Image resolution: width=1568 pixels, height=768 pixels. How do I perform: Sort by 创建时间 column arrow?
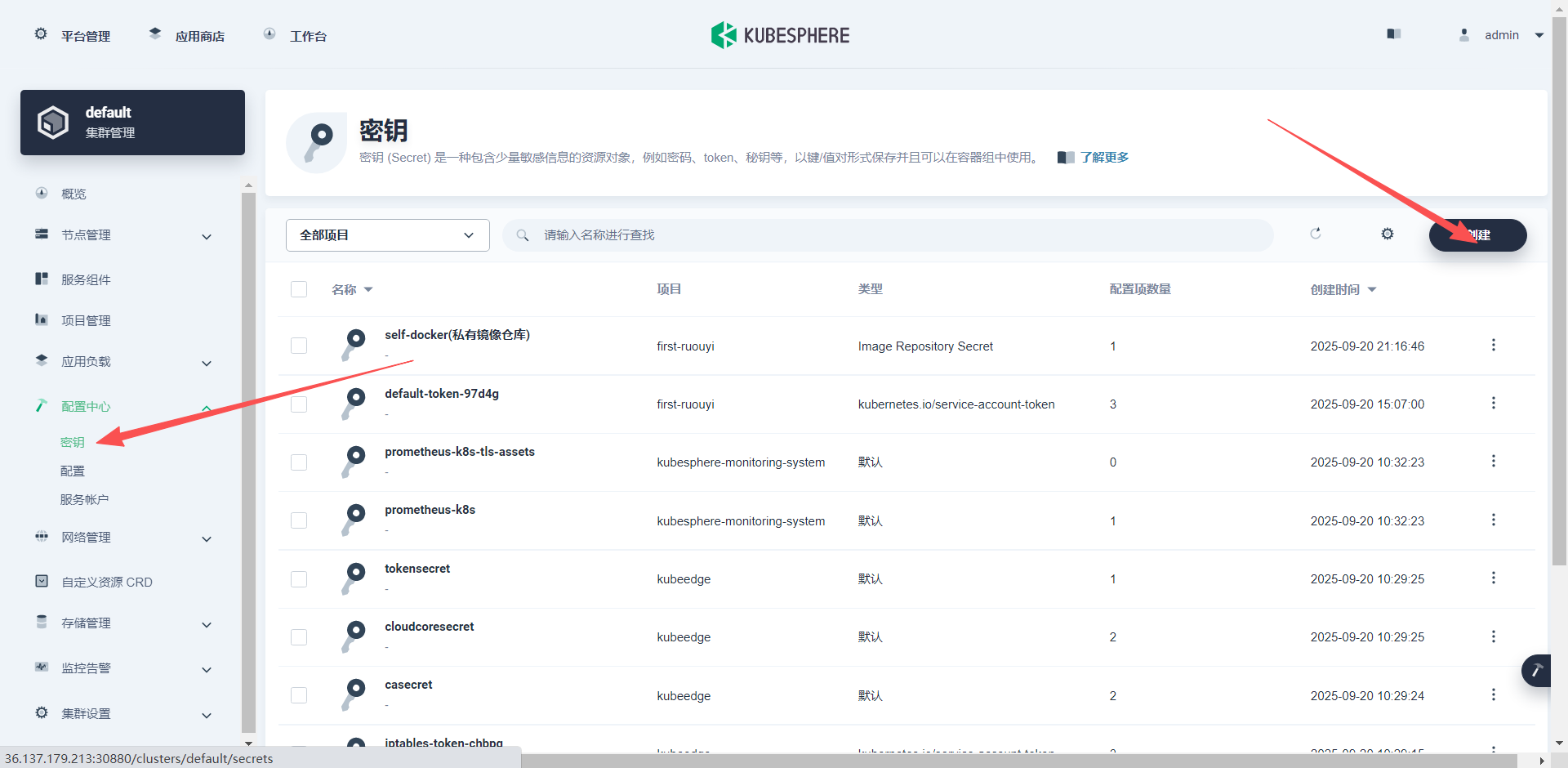pyautogui.click(x=1372, y=290)
